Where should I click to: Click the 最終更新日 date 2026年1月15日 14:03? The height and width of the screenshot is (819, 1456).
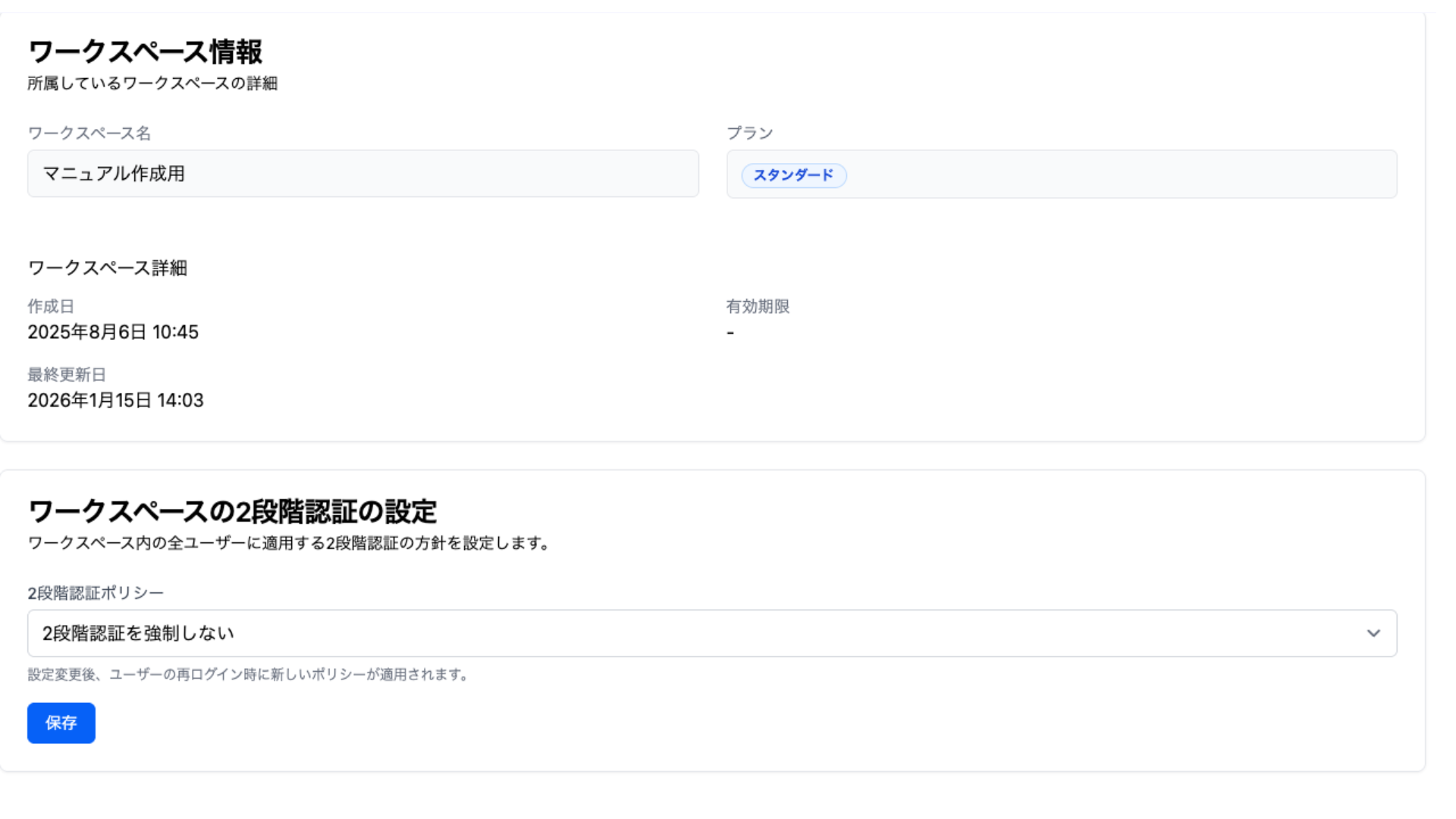115,400
